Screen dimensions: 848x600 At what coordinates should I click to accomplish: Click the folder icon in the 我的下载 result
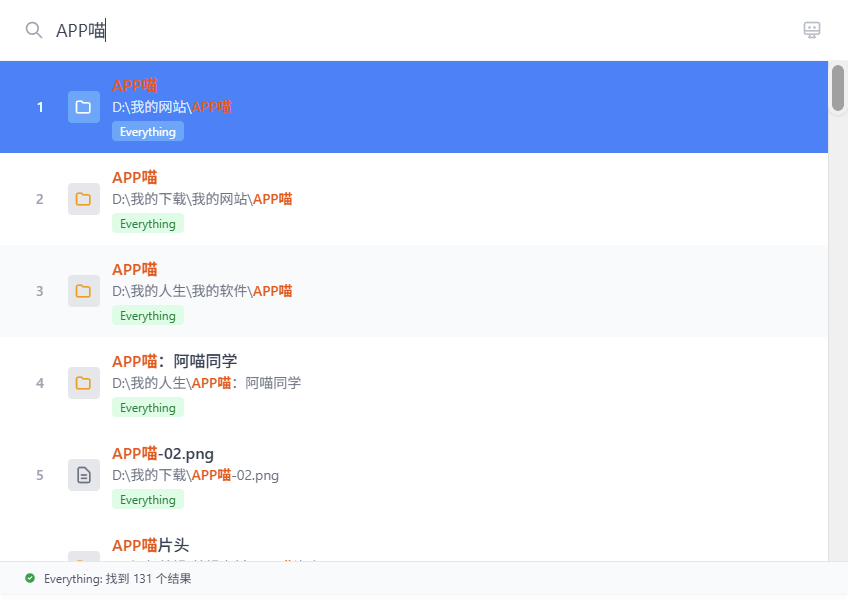pyautogui.click(x=83, y=199)
